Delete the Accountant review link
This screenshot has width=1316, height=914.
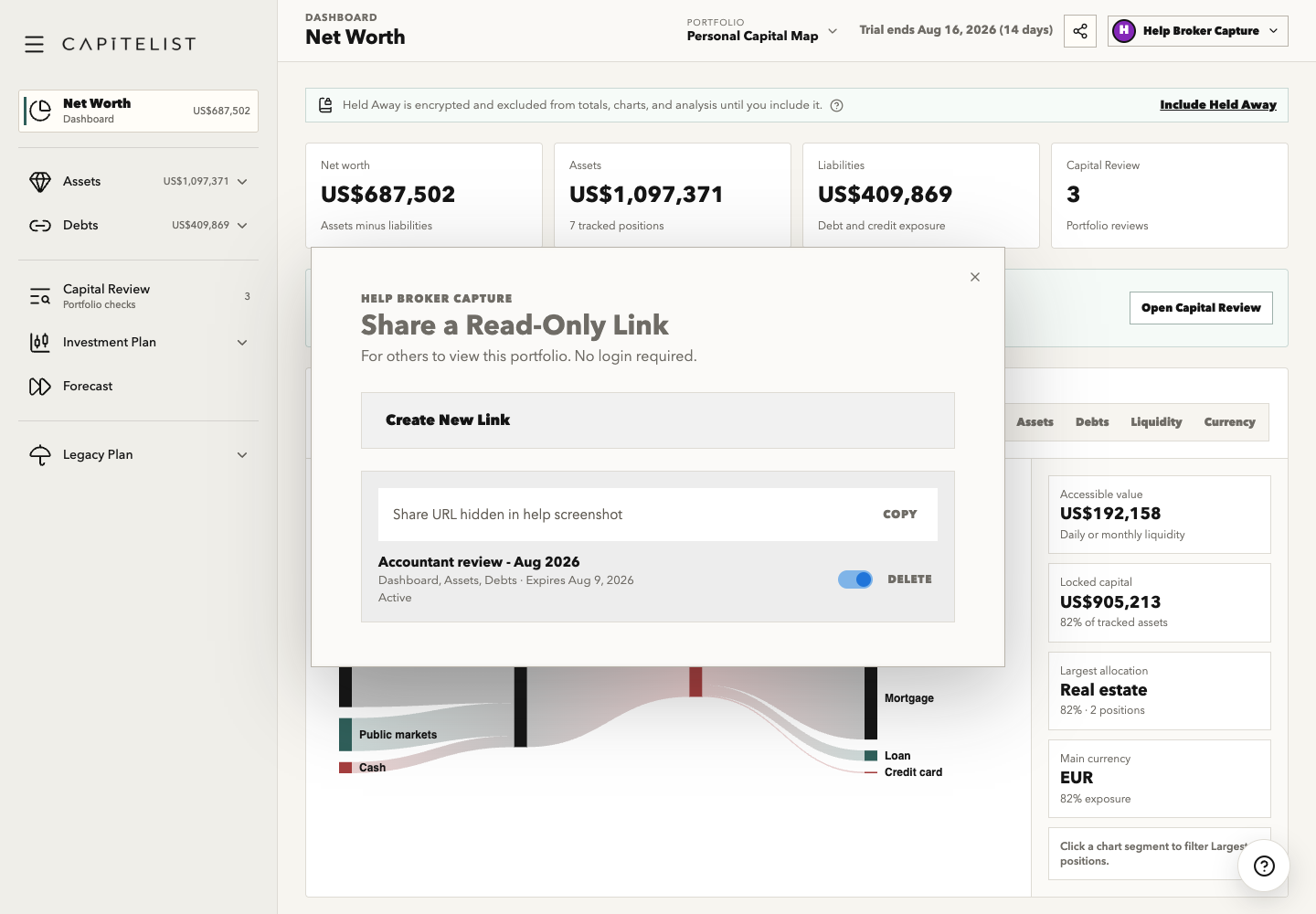point(909,579)
